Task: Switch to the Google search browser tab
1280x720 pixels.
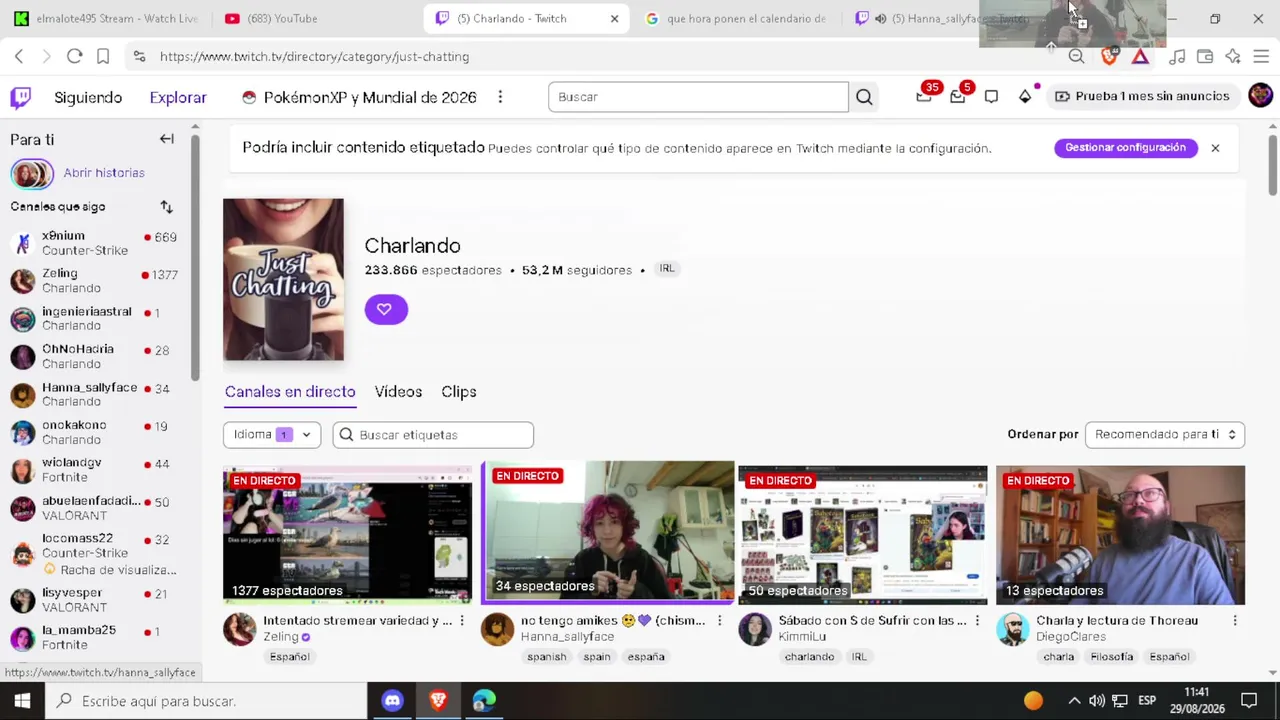Action: [x=735, y=18]
